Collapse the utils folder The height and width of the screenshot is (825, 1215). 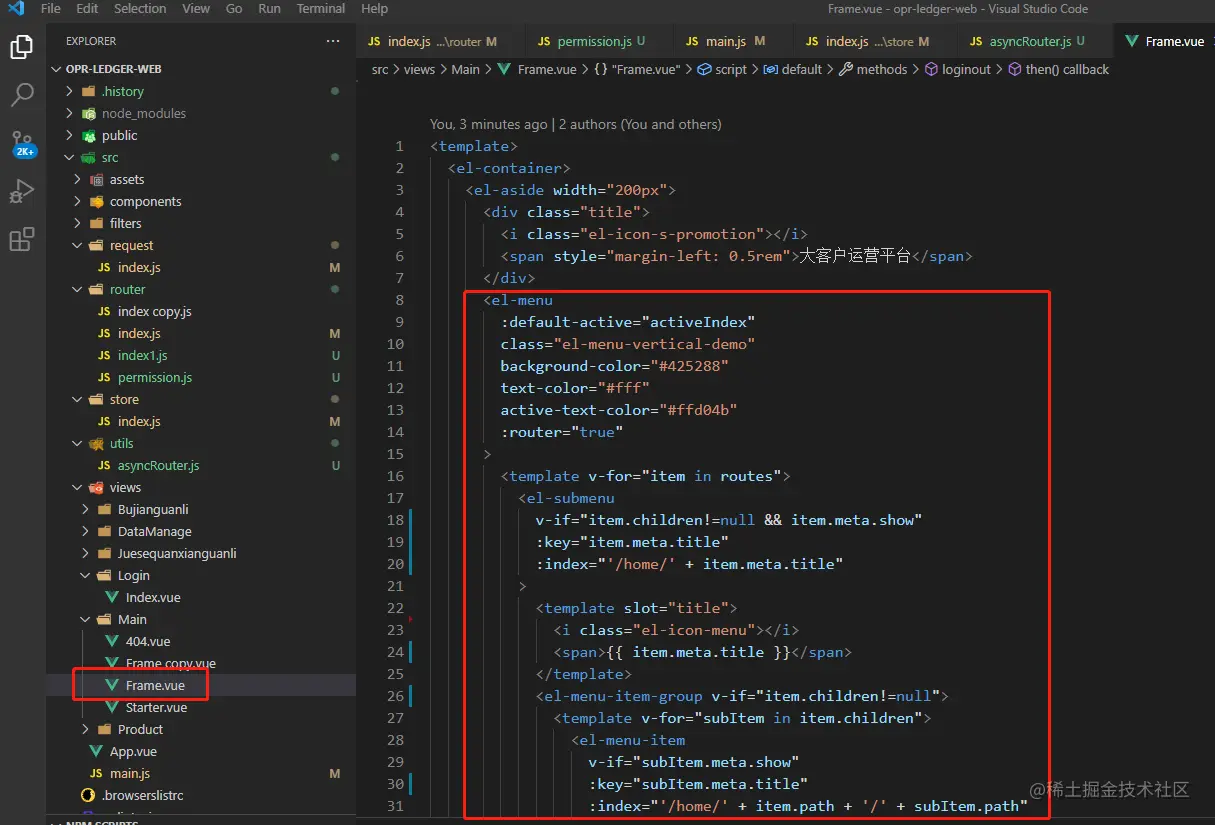point(121,443)
